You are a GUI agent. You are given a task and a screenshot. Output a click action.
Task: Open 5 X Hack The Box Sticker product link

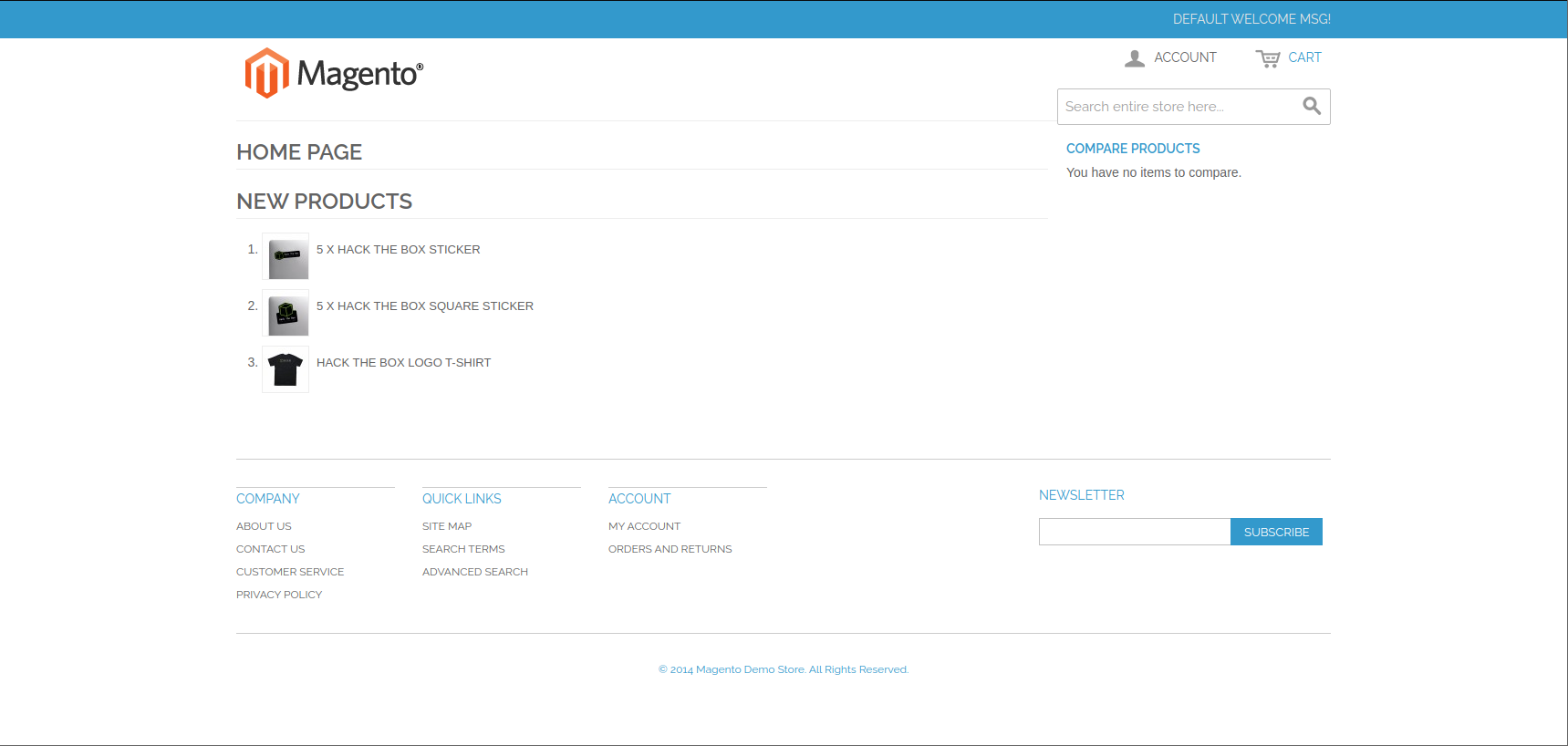398,249
